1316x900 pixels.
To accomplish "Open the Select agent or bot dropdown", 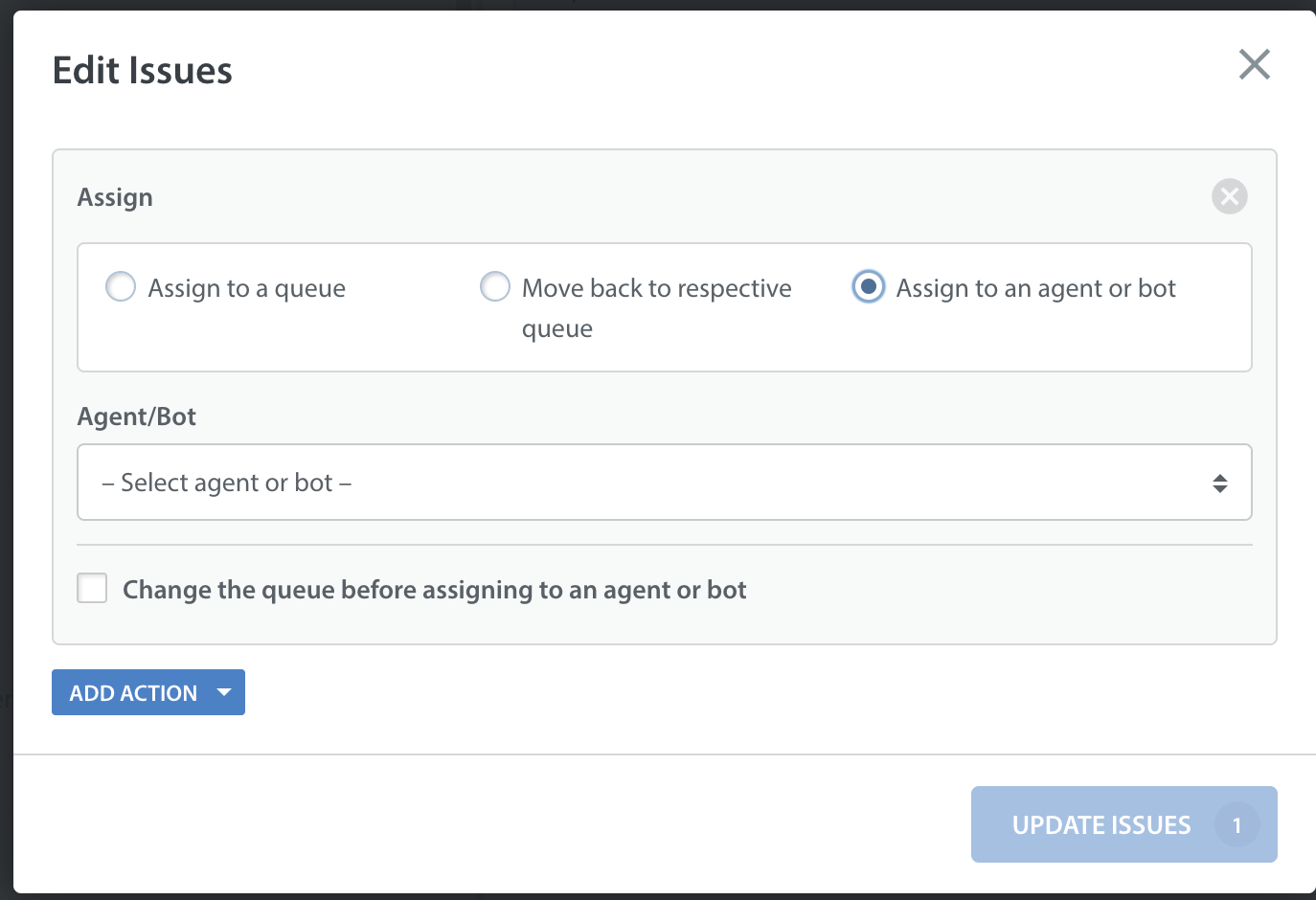I will [665, 483].
